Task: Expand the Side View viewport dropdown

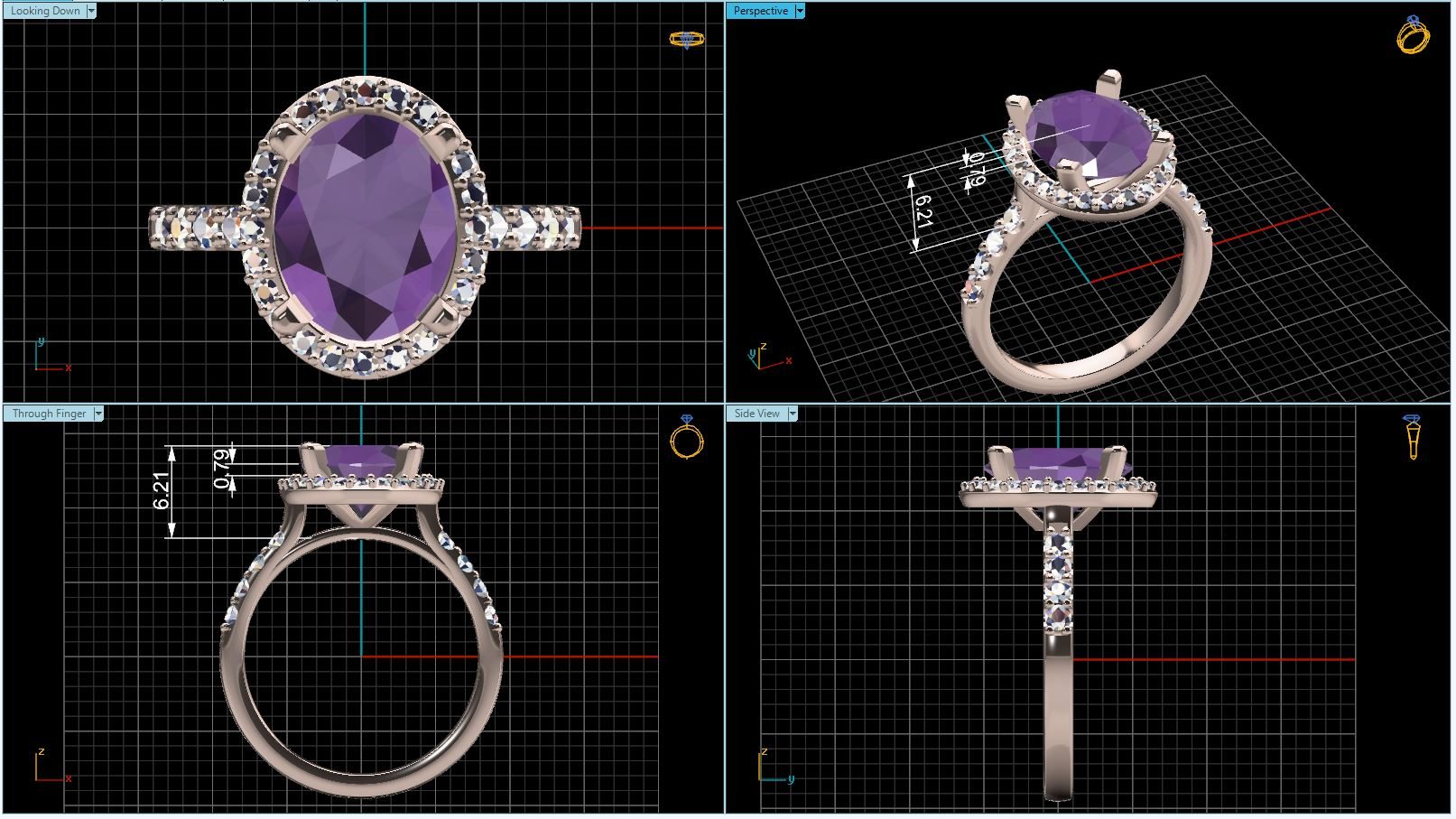Action: tap(793, 414)
